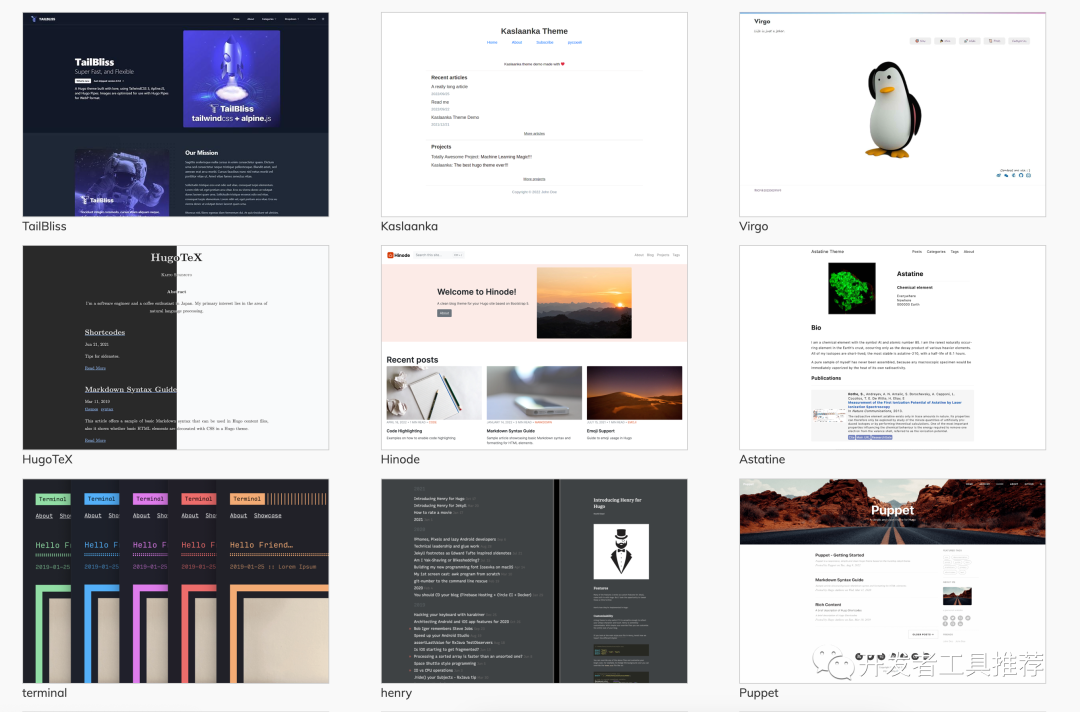Open the terminal theme title link
The width and height of the screenshot is (1080, 712).
[44, 693]
